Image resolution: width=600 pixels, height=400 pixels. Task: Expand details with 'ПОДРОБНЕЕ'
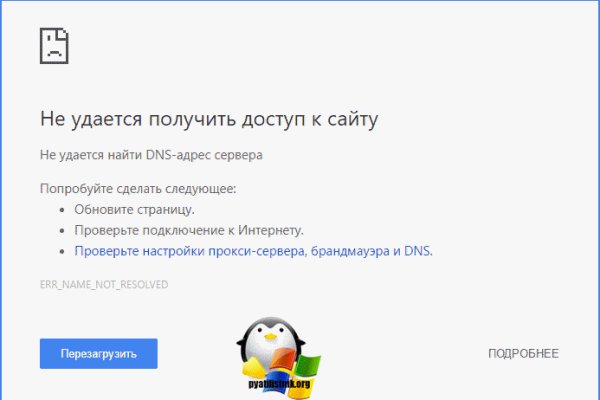coord(522,354)
